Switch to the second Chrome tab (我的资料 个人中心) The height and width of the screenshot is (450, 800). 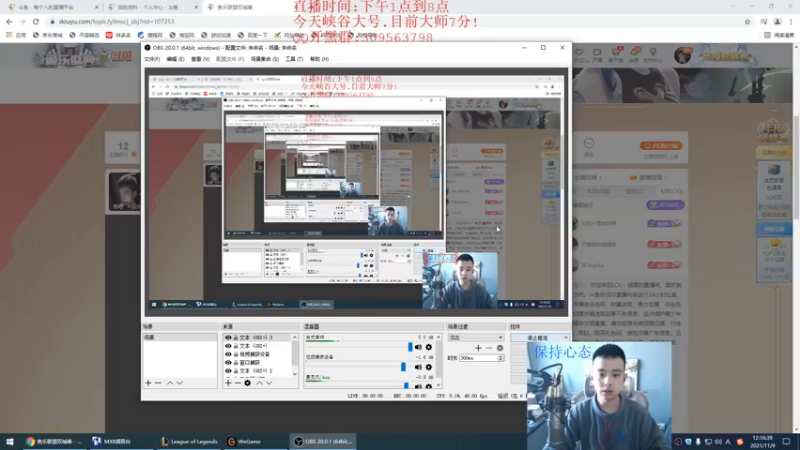pos(152,7)
